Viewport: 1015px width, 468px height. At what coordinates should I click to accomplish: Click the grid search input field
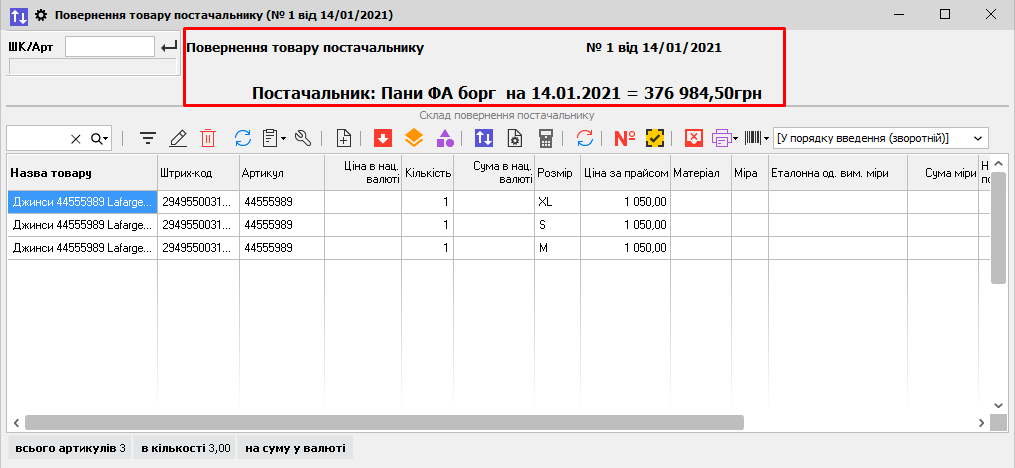point(38,139)
